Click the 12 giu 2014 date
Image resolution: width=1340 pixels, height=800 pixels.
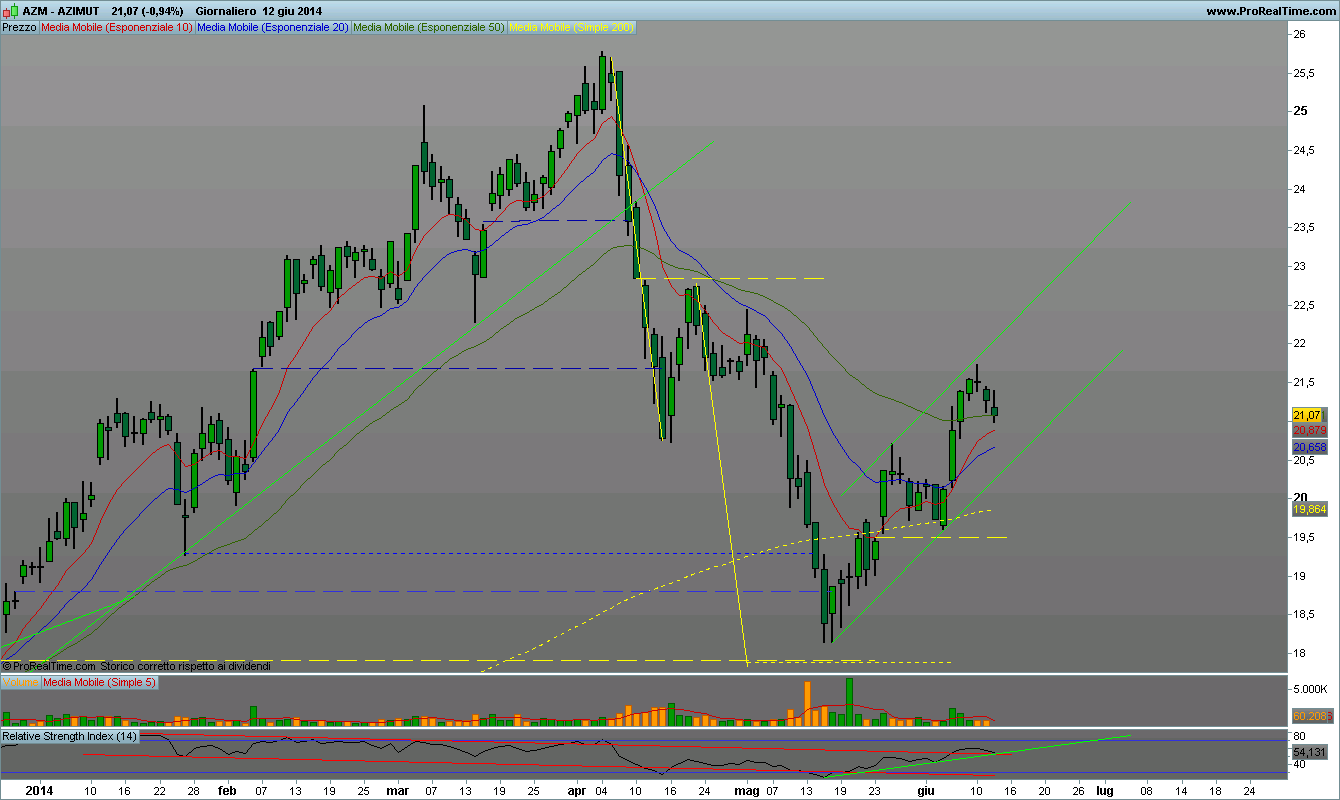tap(292, 11)
